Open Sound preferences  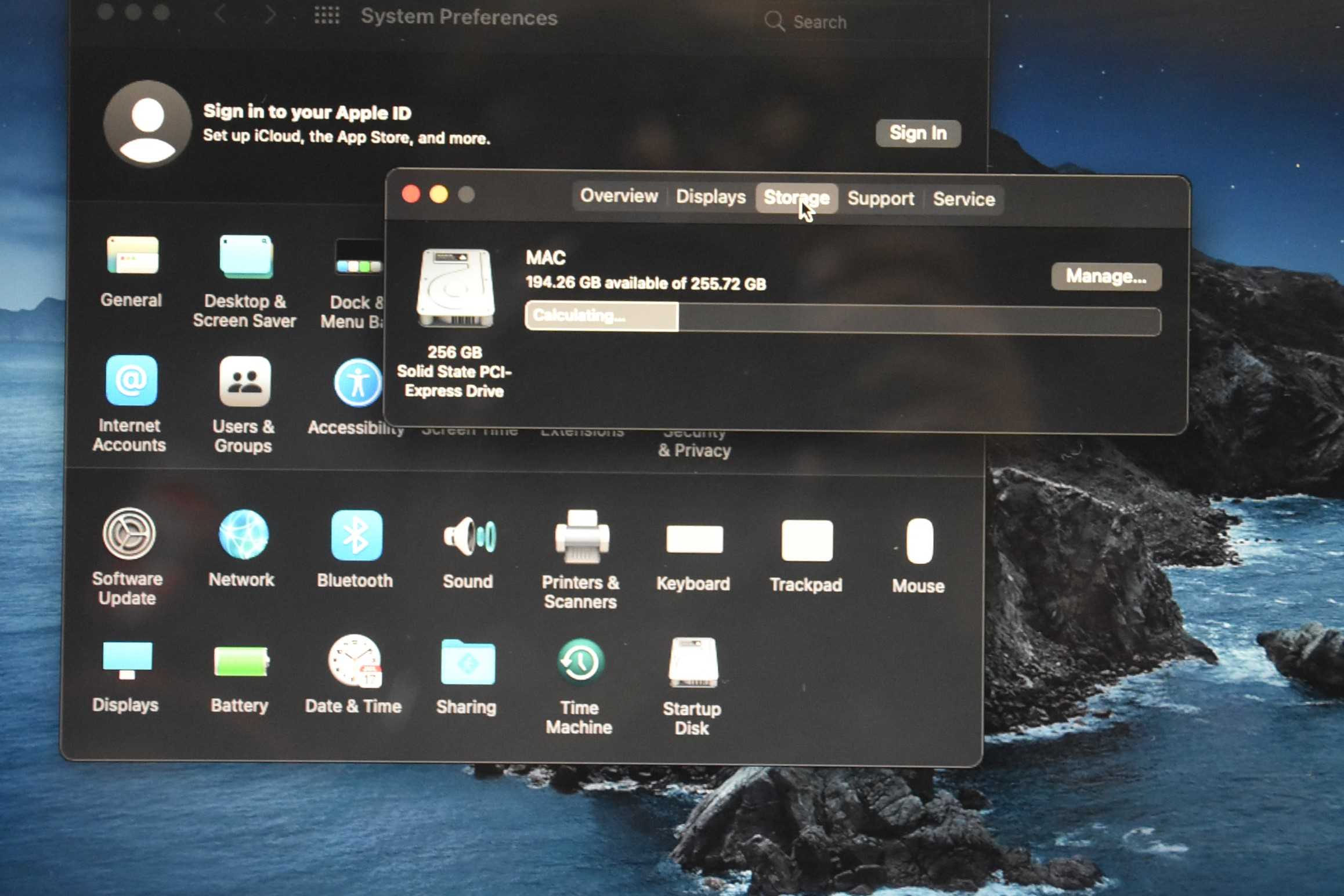[x=468, y=537]
